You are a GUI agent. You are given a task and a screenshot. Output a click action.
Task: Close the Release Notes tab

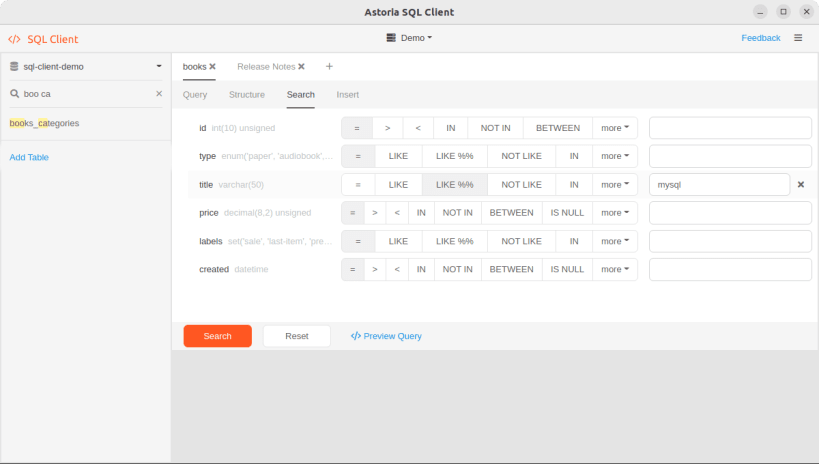301,66
